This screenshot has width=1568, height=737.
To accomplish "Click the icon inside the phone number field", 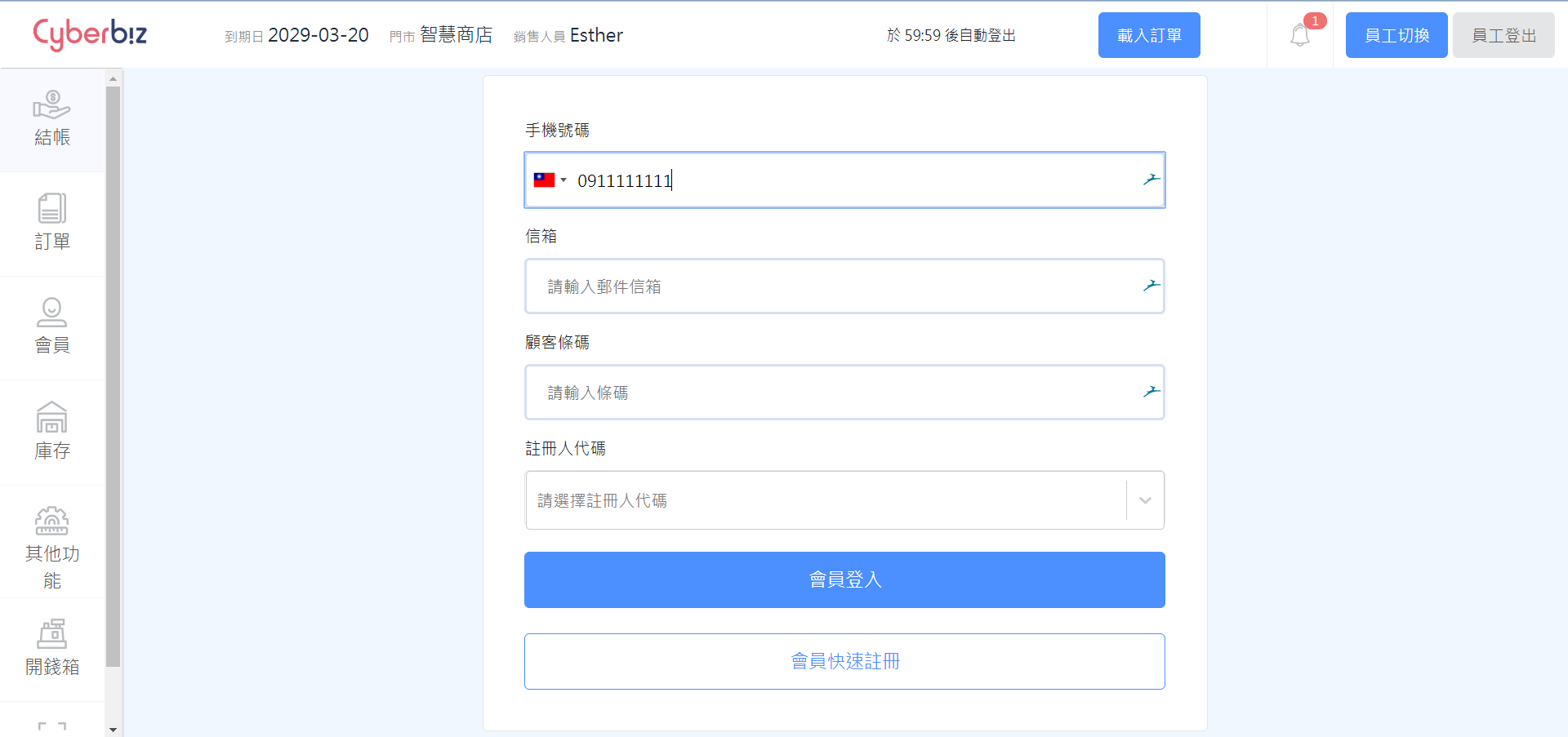I will [x=1151, y=180].
